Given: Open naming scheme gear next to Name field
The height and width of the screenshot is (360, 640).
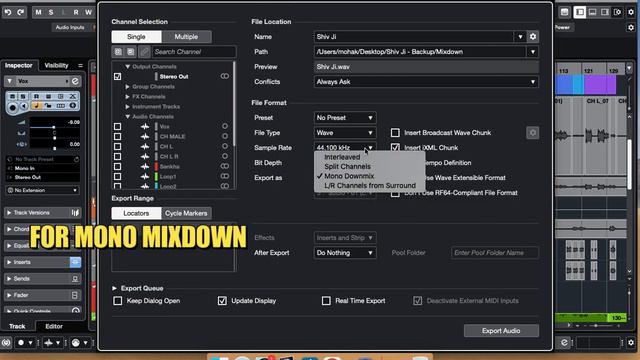Looking at the screenshot, I should click(533, 37).
